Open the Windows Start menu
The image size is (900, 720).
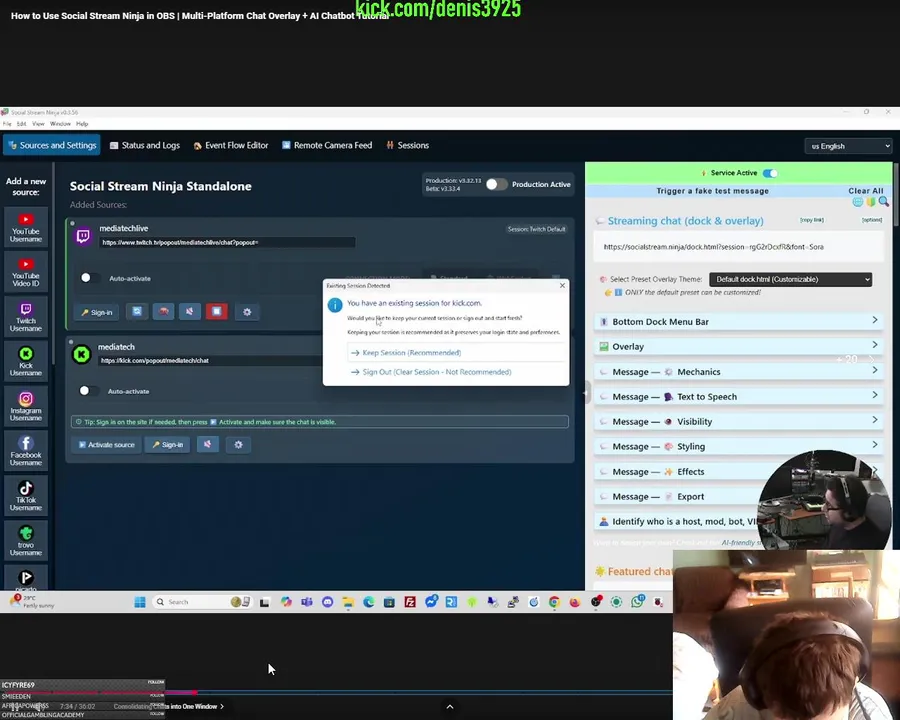pos(139,602)
